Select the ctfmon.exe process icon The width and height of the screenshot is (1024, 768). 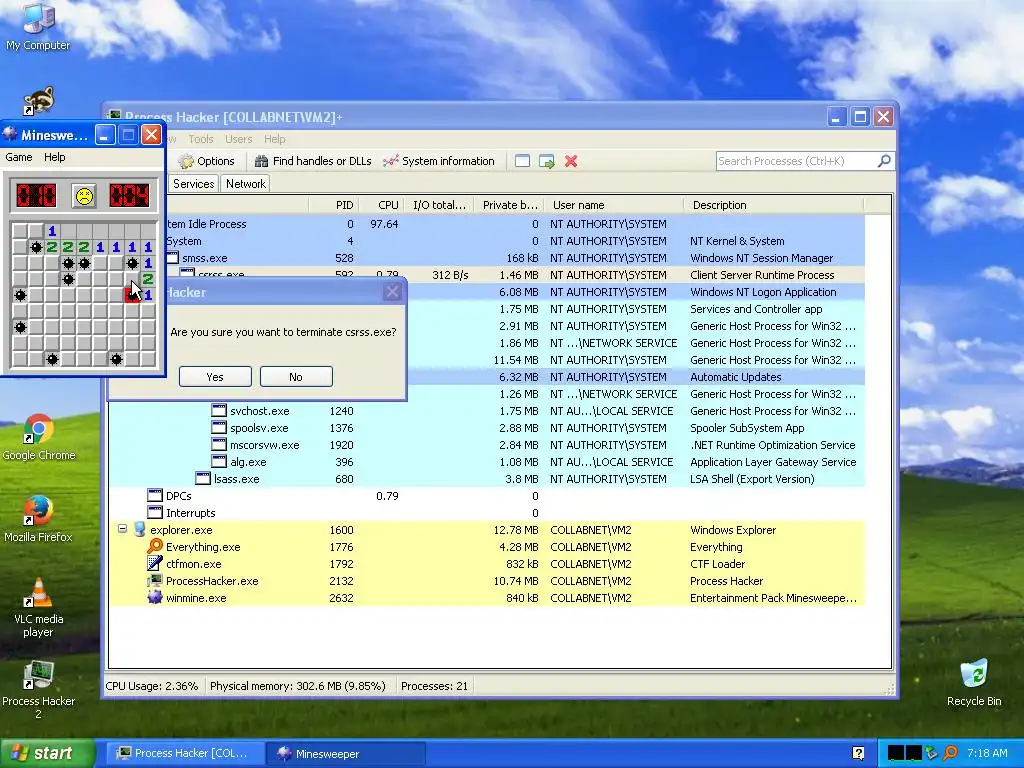(155, 564)
